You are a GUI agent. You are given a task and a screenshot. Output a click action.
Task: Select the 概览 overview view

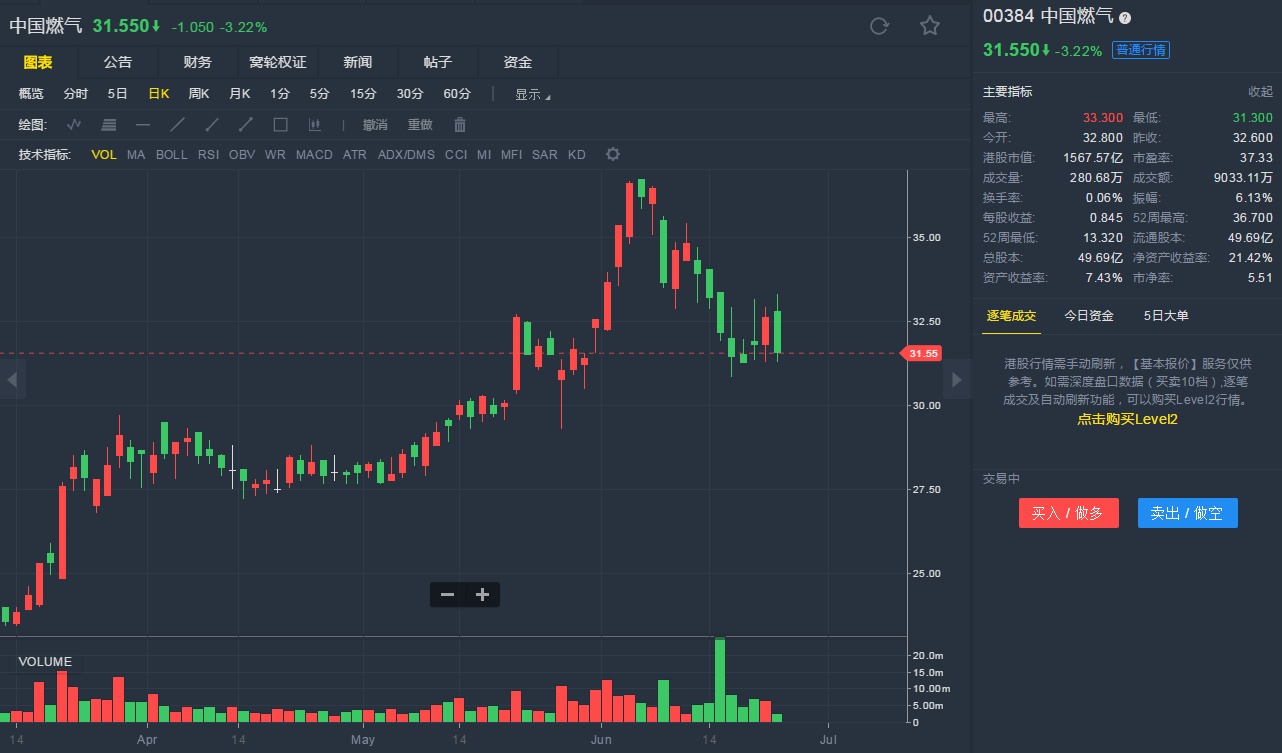pyautogui.click(x=31, y=94)
